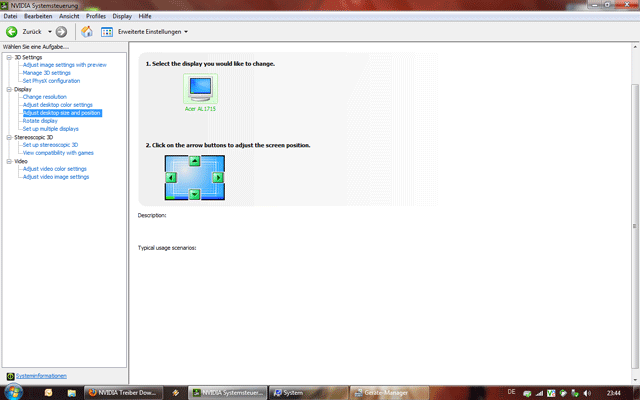This screenshot has width=640, height=400.
Task: Collapse the 3D Settings tree node
Action: [x=9, y=57]
